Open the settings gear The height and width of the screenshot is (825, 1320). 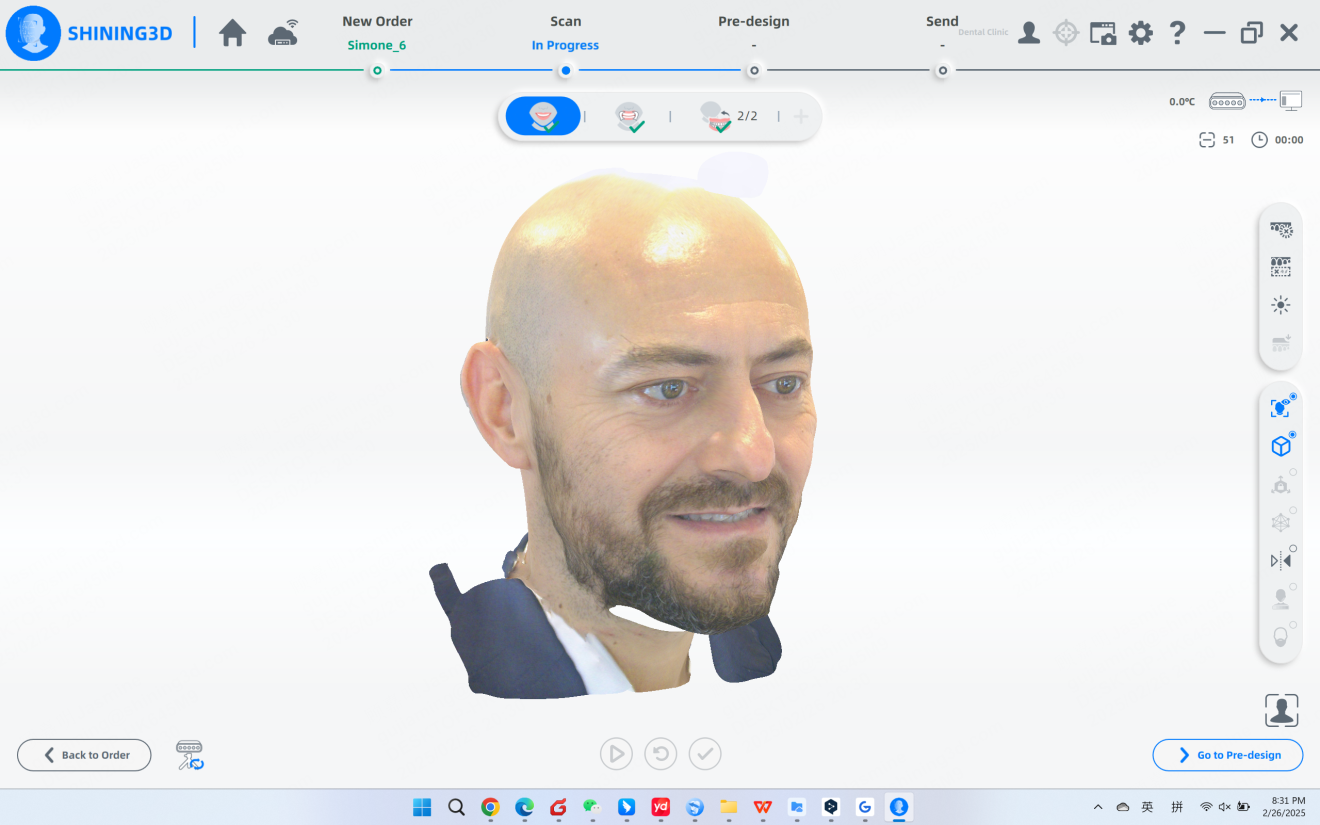pyautogui.click(x=1141, y=33)
